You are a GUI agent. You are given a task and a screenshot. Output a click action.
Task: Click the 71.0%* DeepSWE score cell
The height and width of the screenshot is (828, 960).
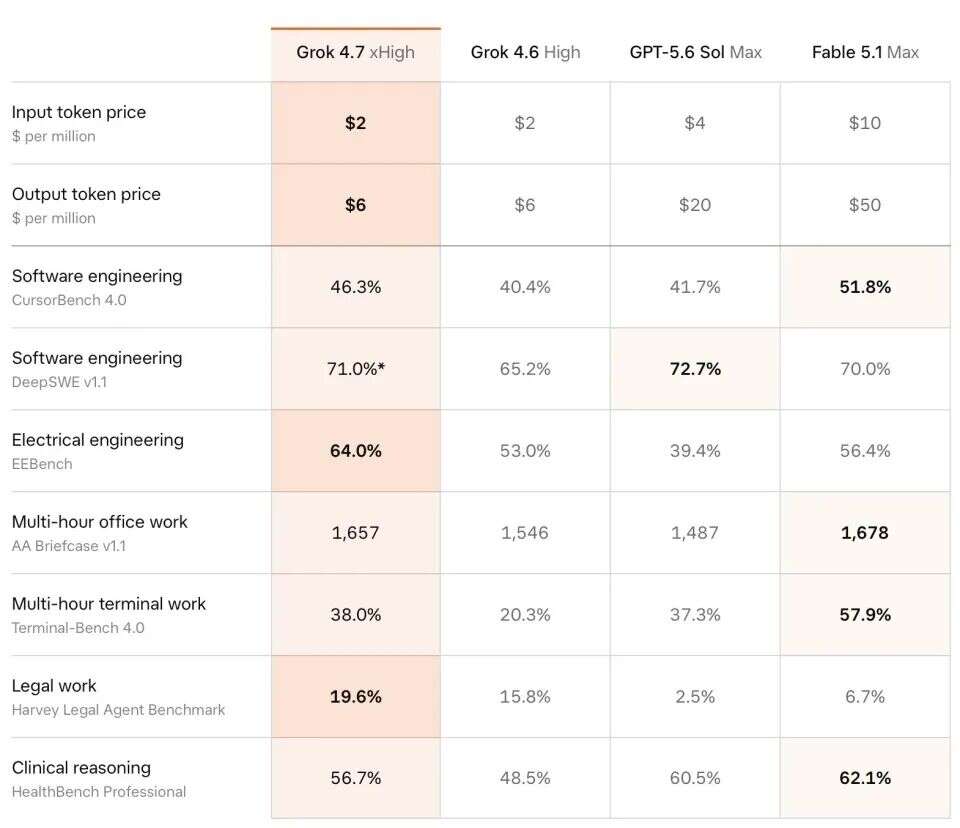point(356,369)
